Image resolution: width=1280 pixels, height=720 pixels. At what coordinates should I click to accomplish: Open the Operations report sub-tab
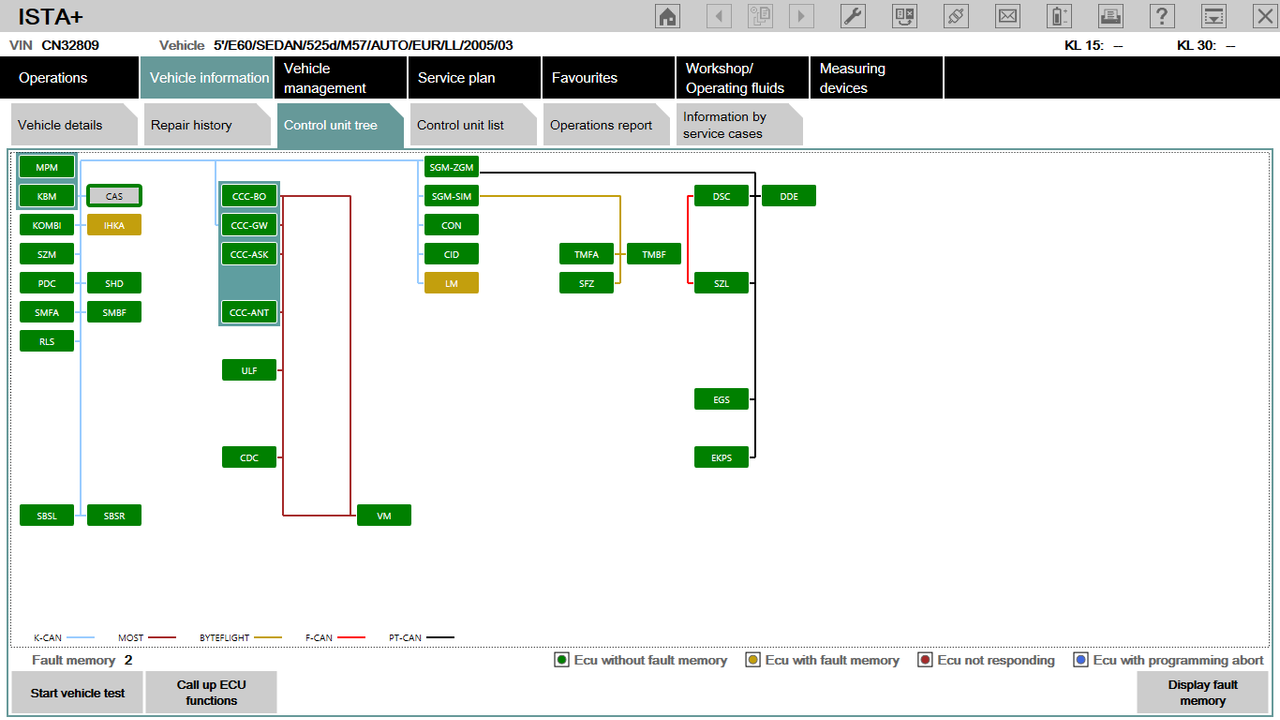pyautogui.click(x=606, y=125)
